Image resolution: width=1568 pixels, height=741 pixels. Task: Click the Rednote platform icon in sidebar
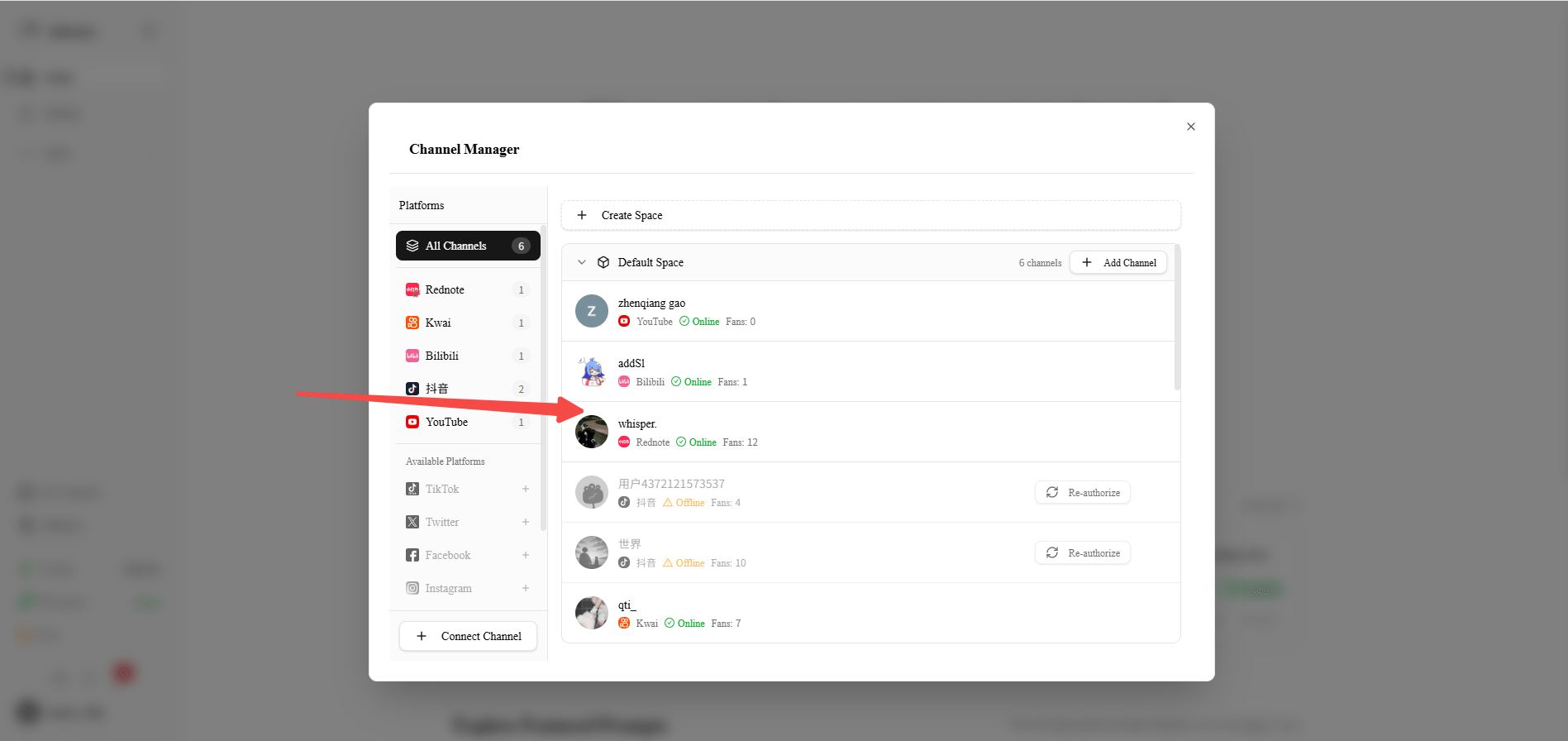[412, 289]
